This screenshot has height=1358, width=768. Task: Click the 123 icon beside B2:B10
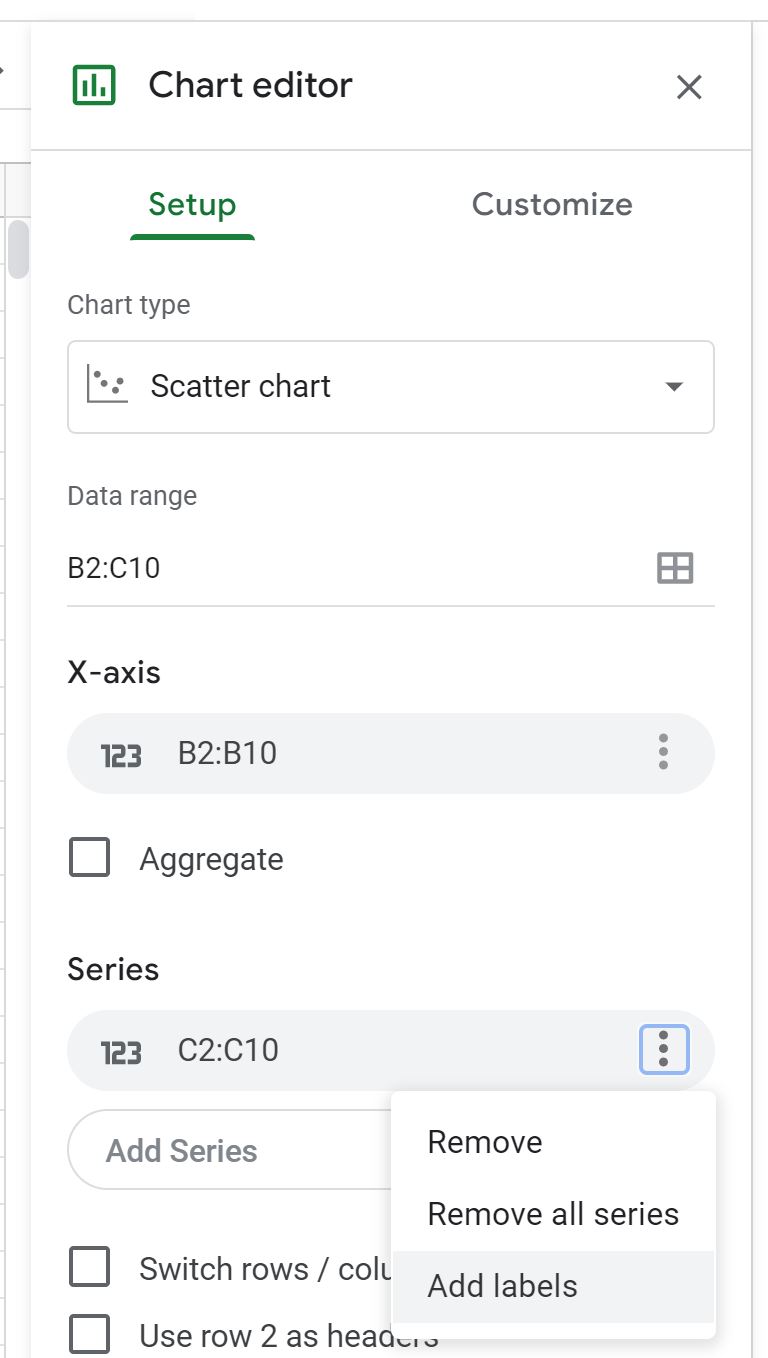pyautogui.click(x=121, y=754)
